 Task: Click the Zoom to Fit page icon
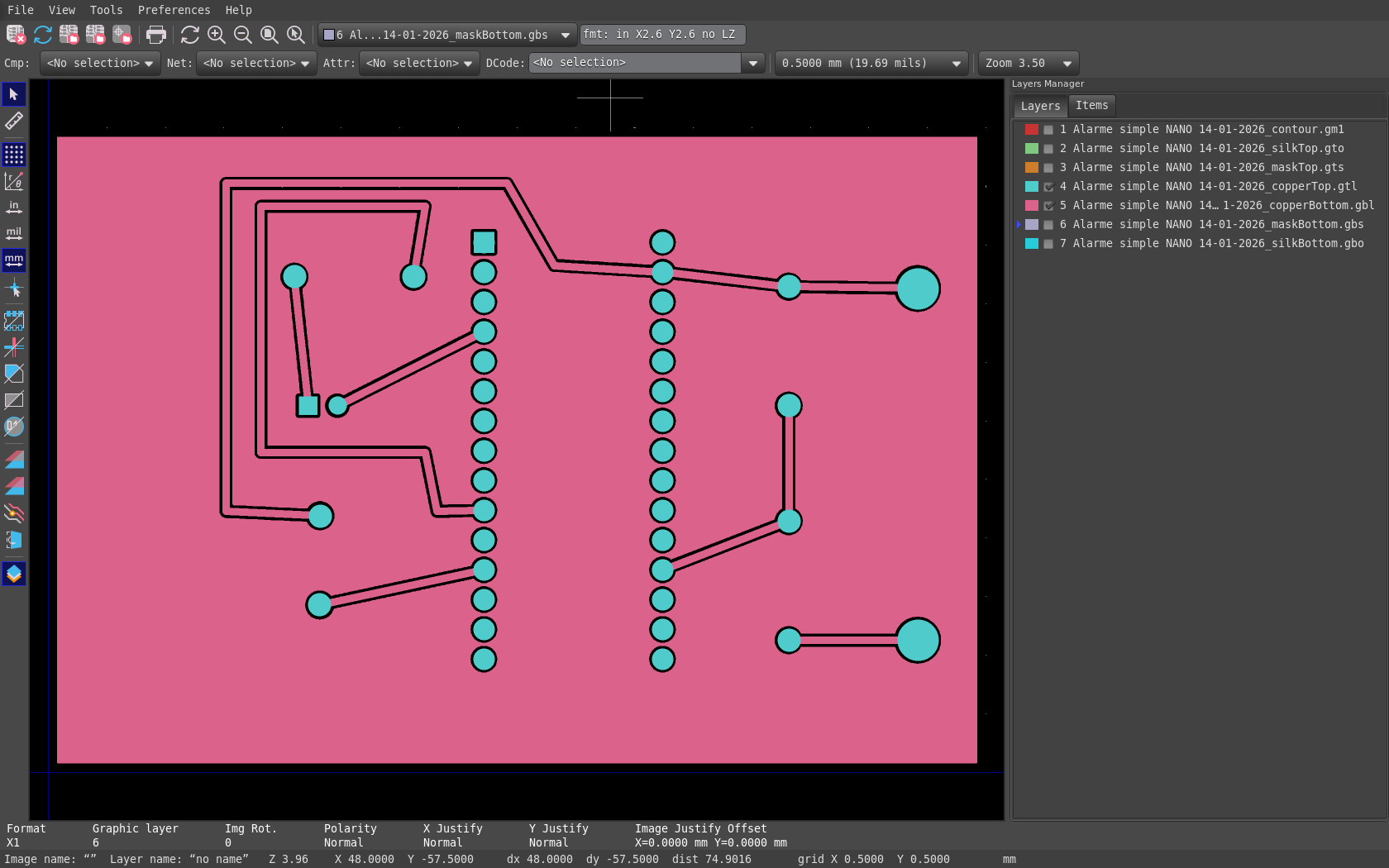(270, 35)
